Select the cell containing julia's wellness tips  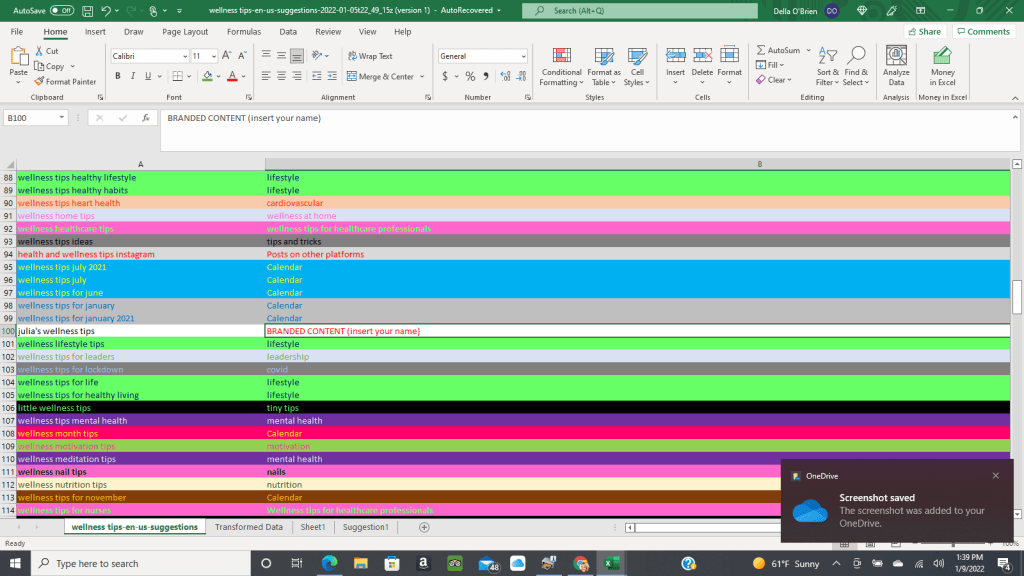[x=140, y=331]
